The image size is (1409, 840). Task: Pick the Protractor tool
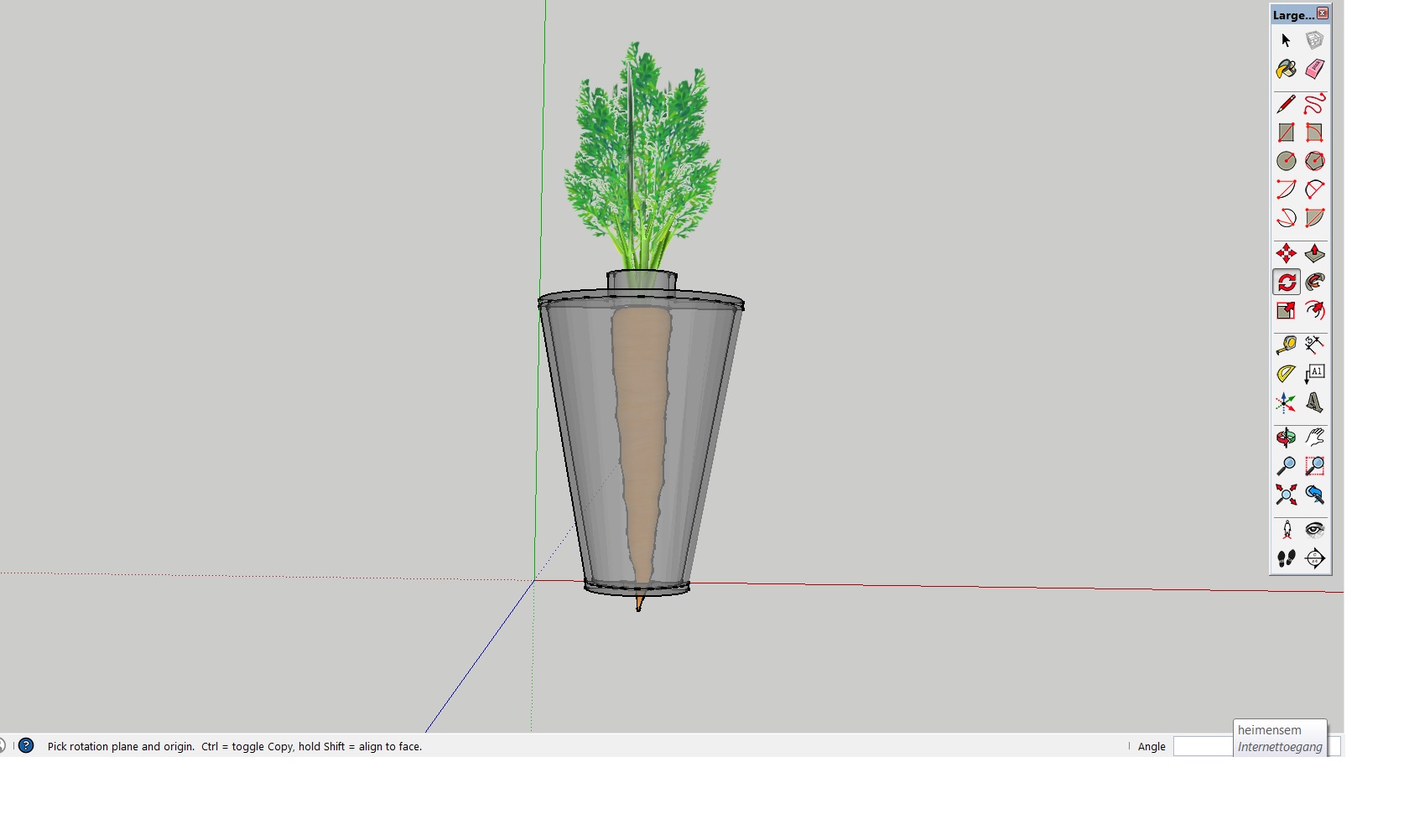pyautogui.click(x=1286, y=374)
